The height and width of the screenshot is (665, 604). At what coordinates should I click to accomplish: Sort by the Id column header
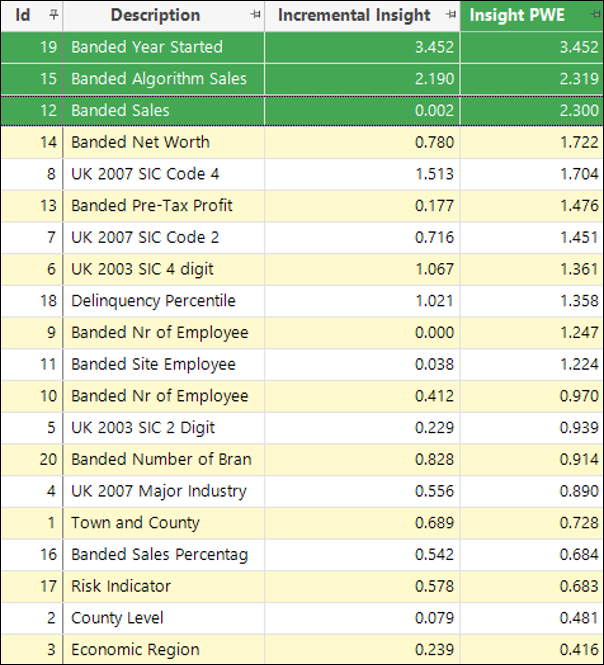coord(23,15)
